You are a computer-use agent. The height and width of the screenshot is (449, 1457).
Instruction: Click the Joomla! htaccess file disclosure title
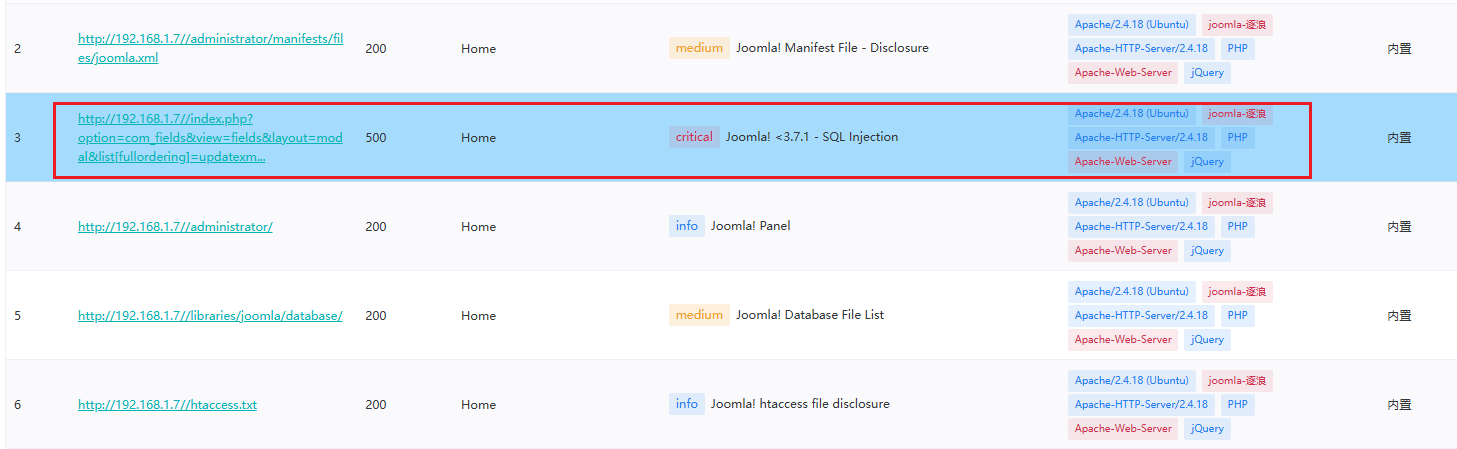tap(800, 404)
